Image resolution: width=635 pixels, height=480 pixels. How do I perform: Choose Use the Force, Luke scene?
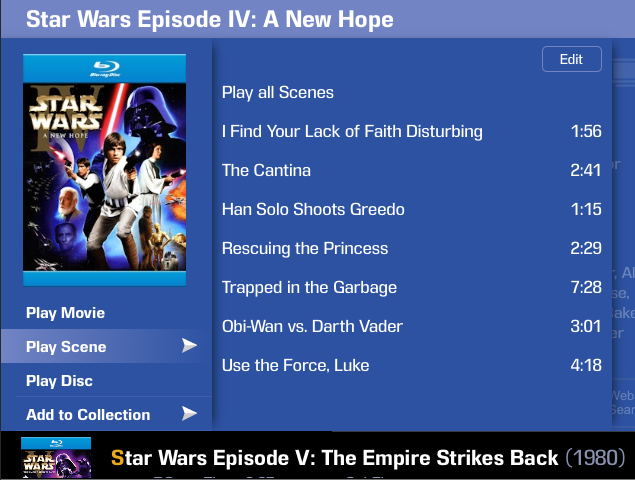pos(411,365)
